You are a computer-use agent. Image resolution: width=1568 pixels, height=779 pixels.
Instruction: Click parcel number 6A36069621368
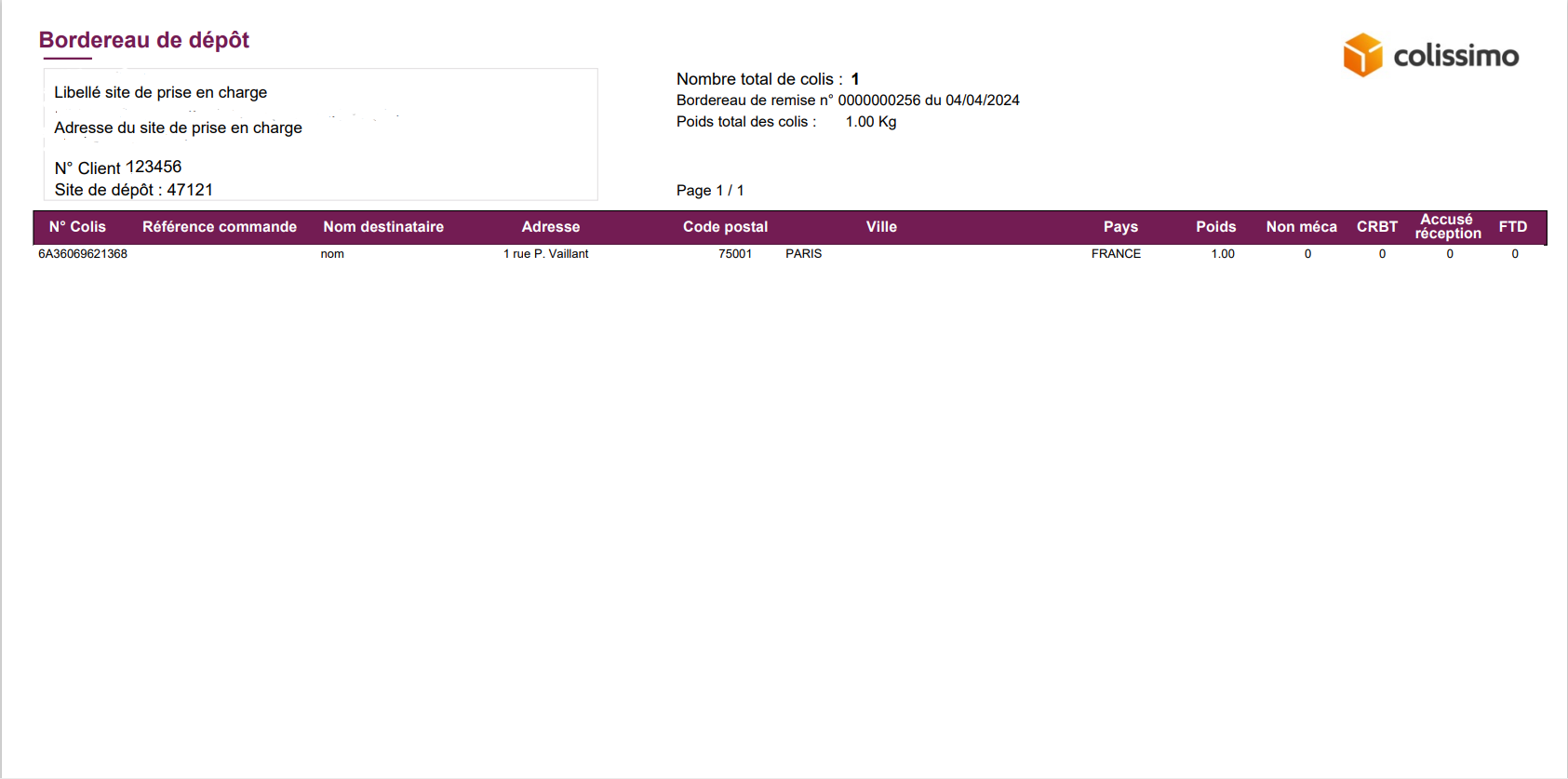[x=83, y=254]
